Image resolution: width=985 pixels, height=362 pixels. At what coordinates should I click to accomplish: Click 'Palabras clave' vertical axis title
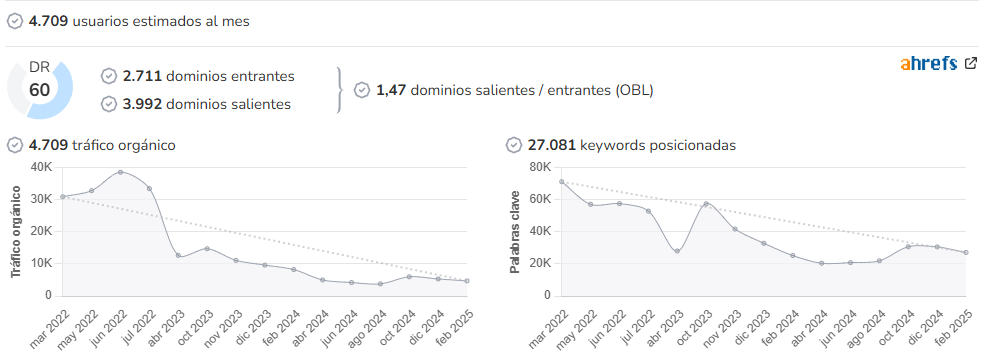[x=514, y=231]
